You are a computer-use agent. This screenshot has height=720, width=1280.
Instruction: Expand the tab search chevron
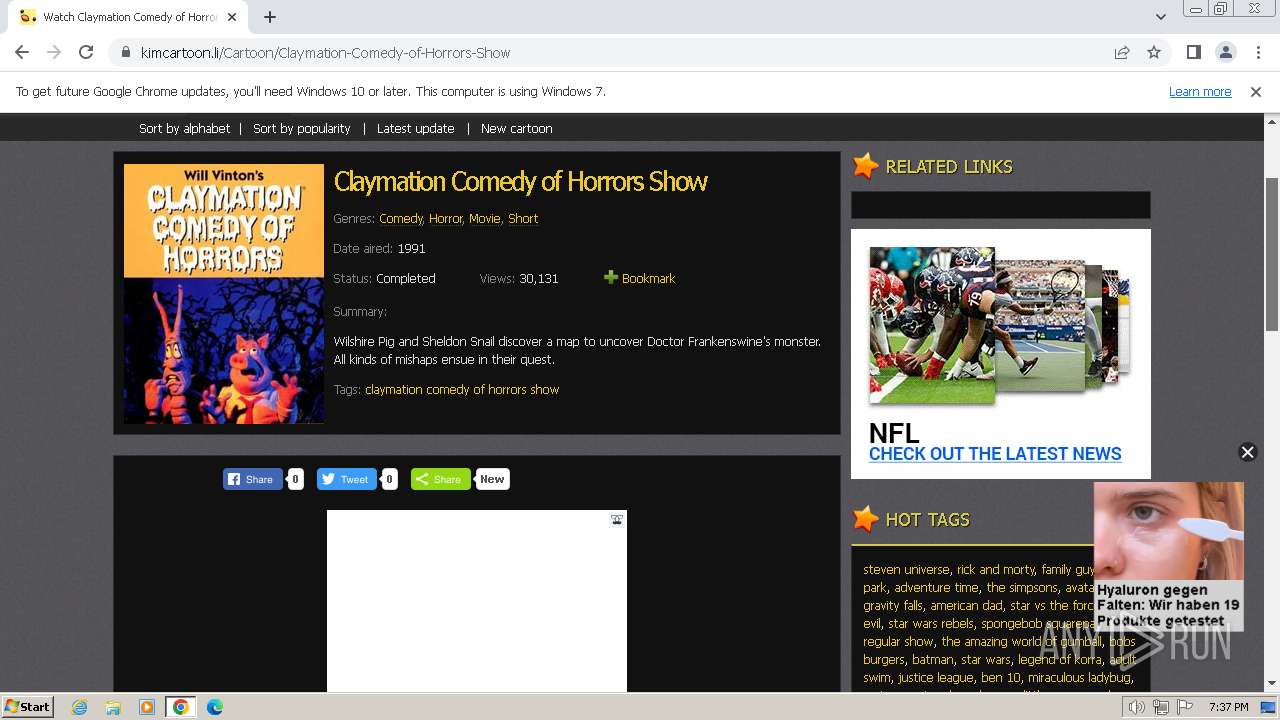tap(1160, 17)
